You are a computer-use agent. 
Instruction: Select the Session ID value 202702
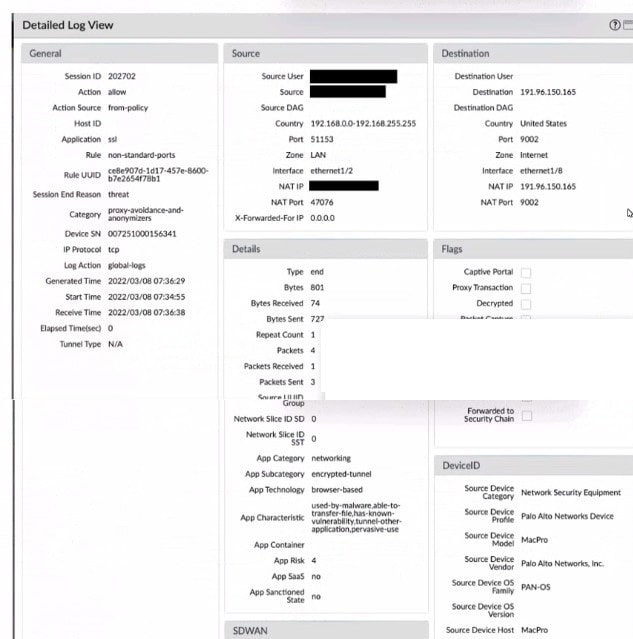(x=121, y=76)
